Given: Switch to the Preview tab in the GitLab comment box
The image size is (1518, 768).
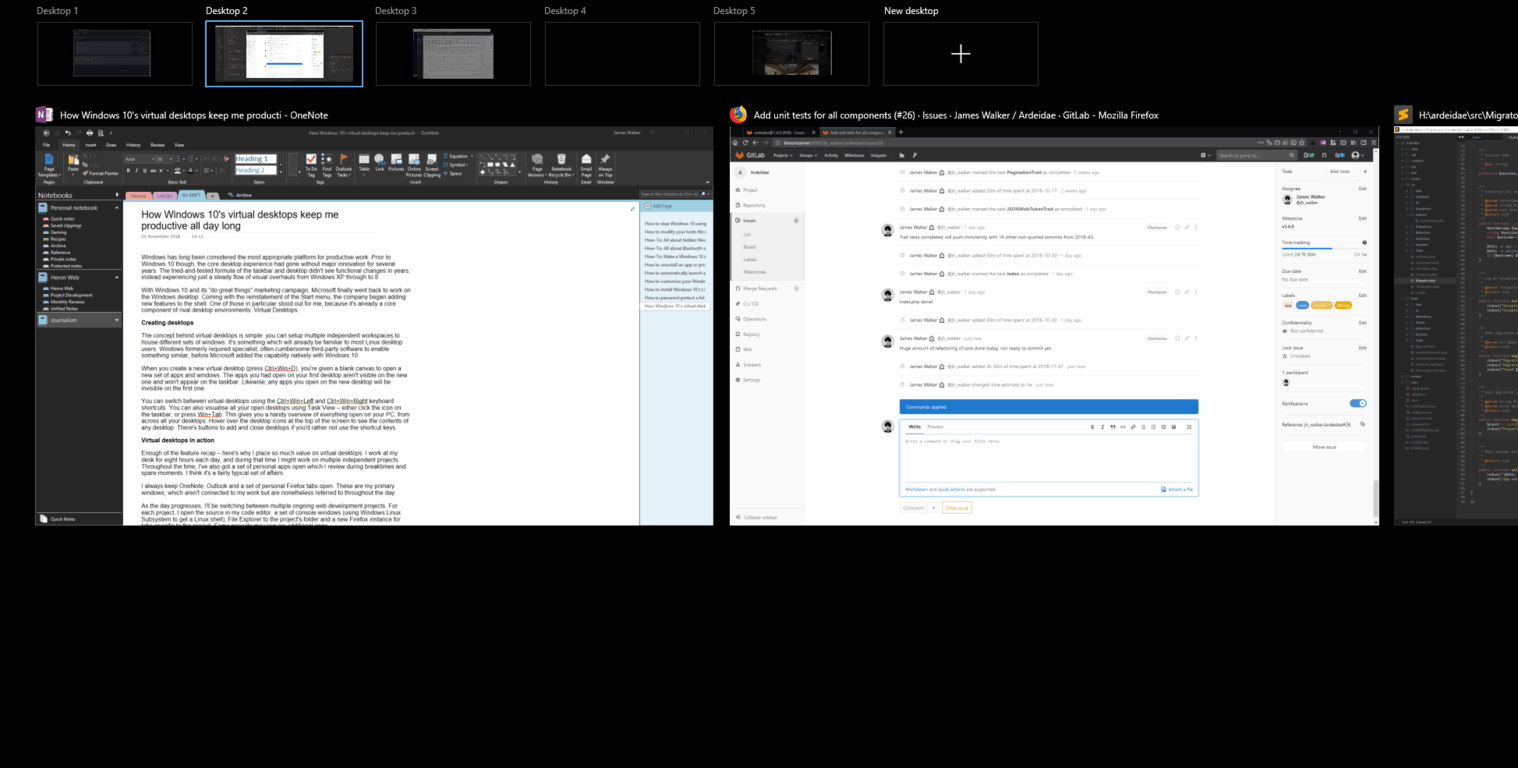Looking at the screenshot, I should point(935,427).
